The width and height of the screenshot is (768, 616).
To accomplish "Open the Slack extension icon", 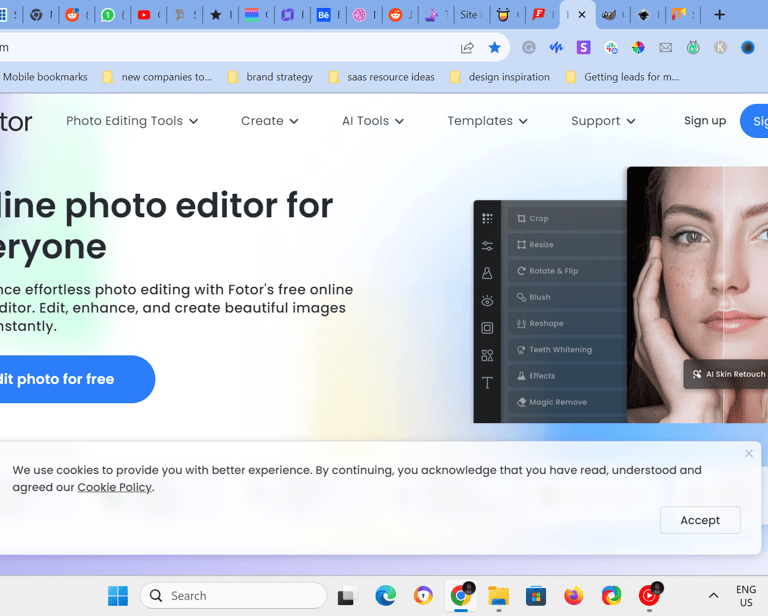I will [x=611, y=47].
